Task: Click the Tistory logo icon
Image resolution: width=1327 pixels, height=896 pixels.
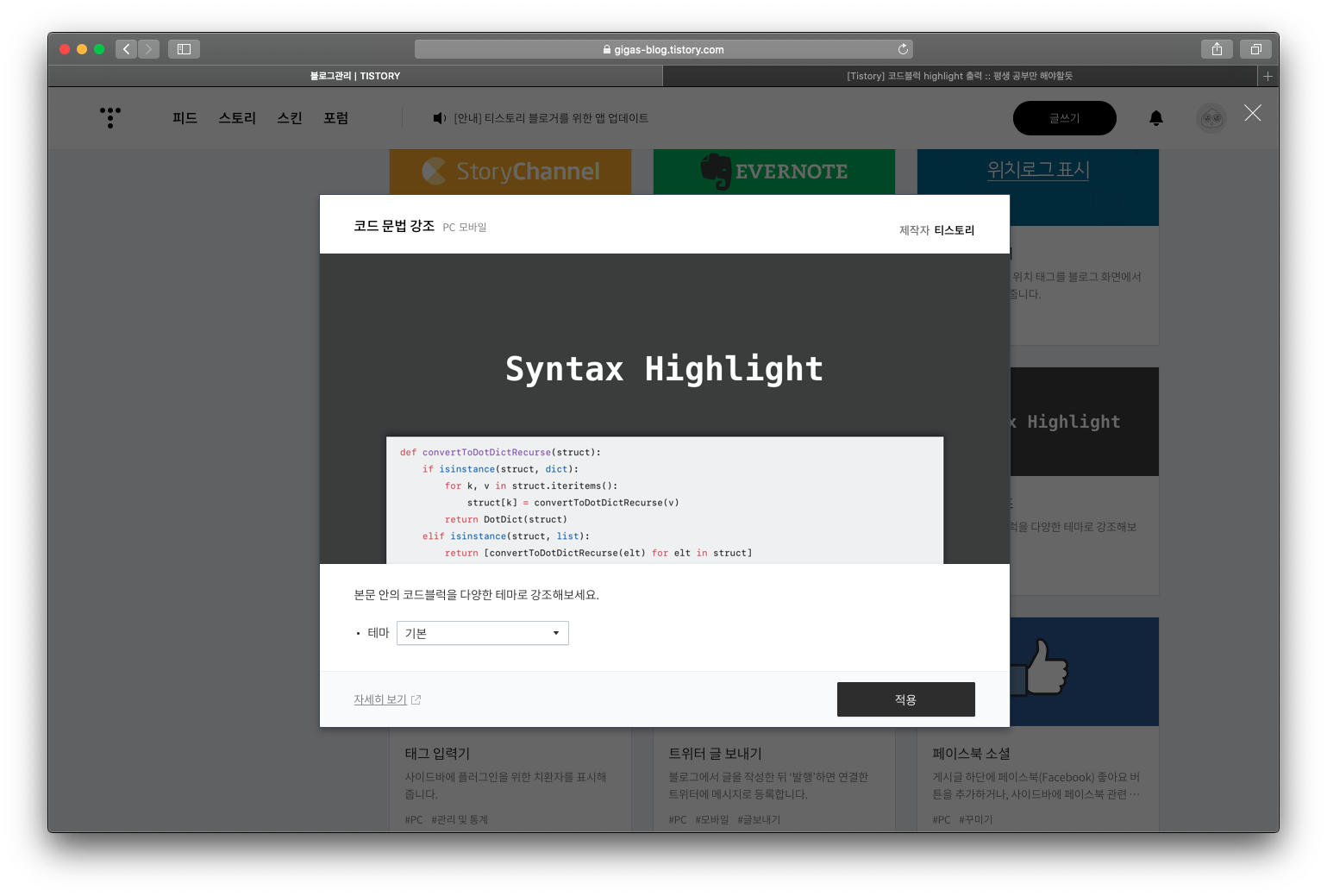Action: tap(110, 117)
